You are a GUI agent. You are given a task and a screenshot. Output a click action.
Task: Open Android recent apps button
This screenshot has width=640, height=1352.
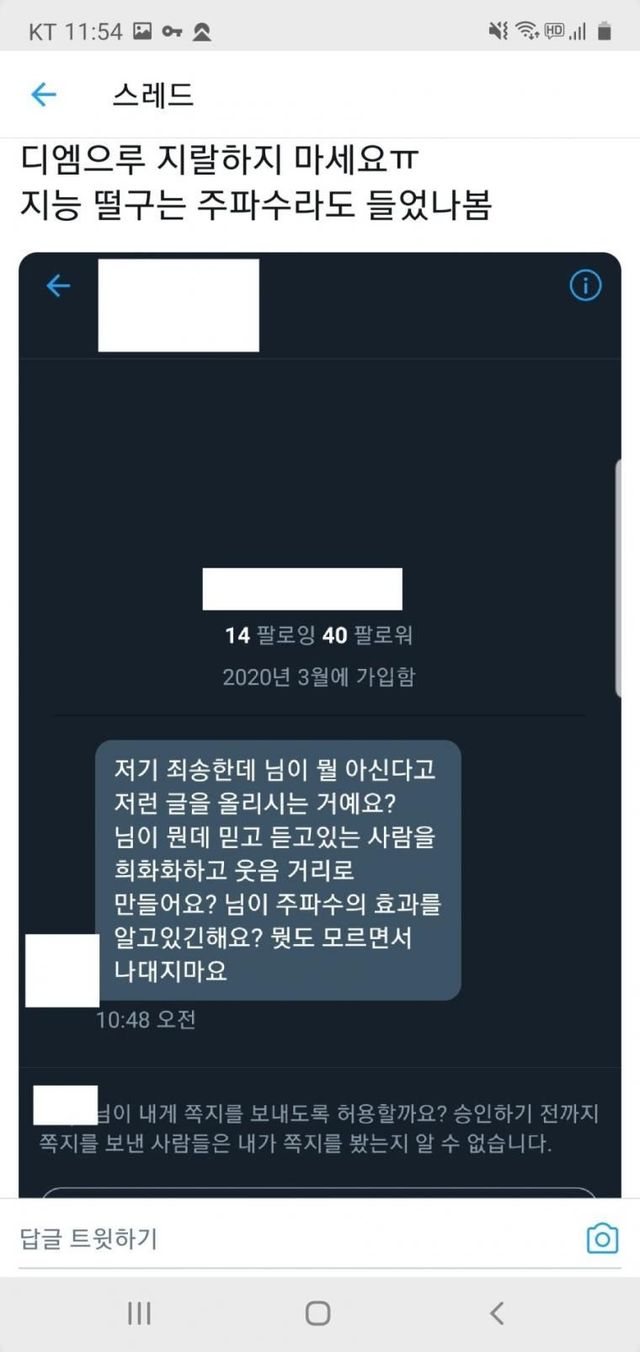(x=139, y=1313)
